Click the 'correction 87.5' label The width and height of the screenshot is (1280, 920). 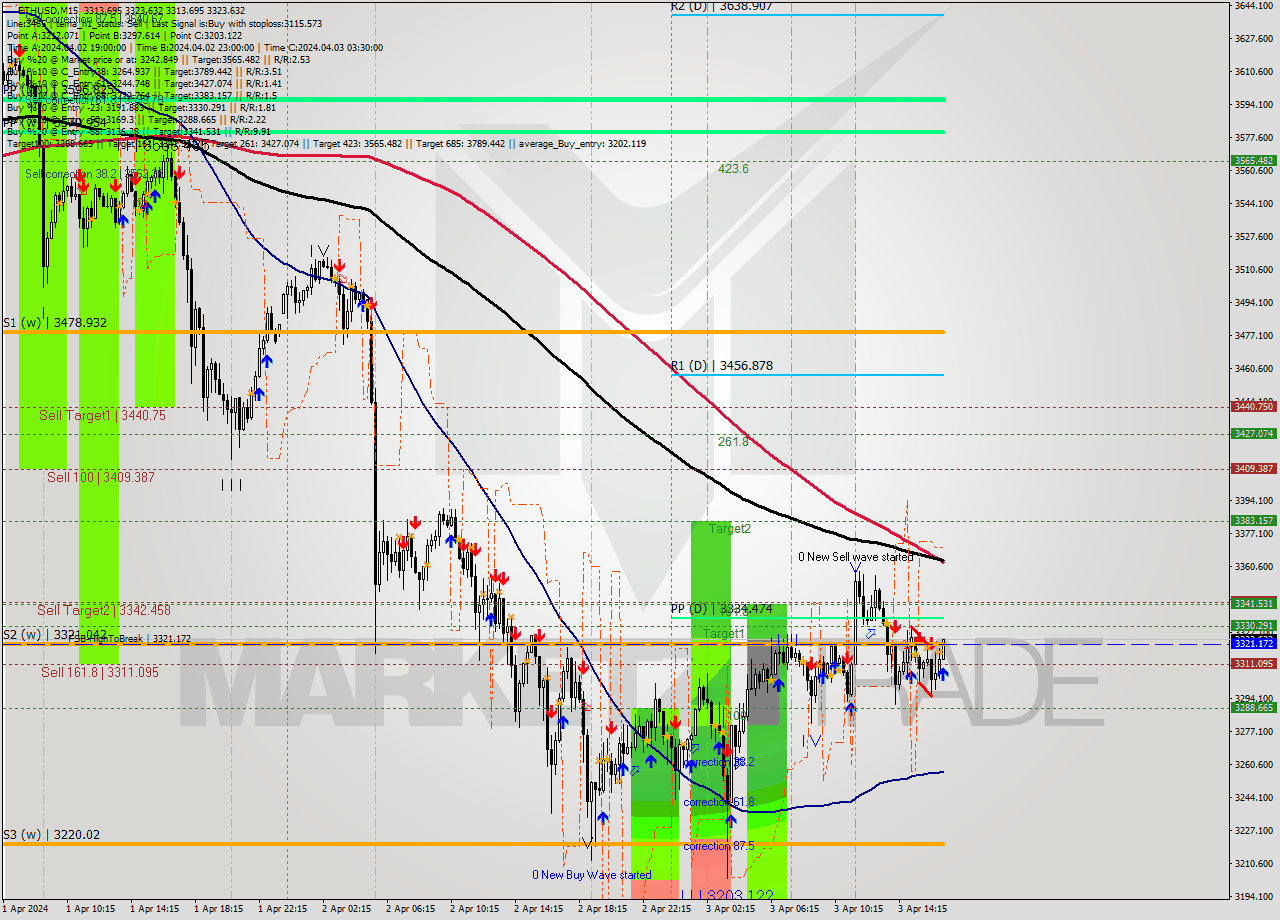point(719,846)
